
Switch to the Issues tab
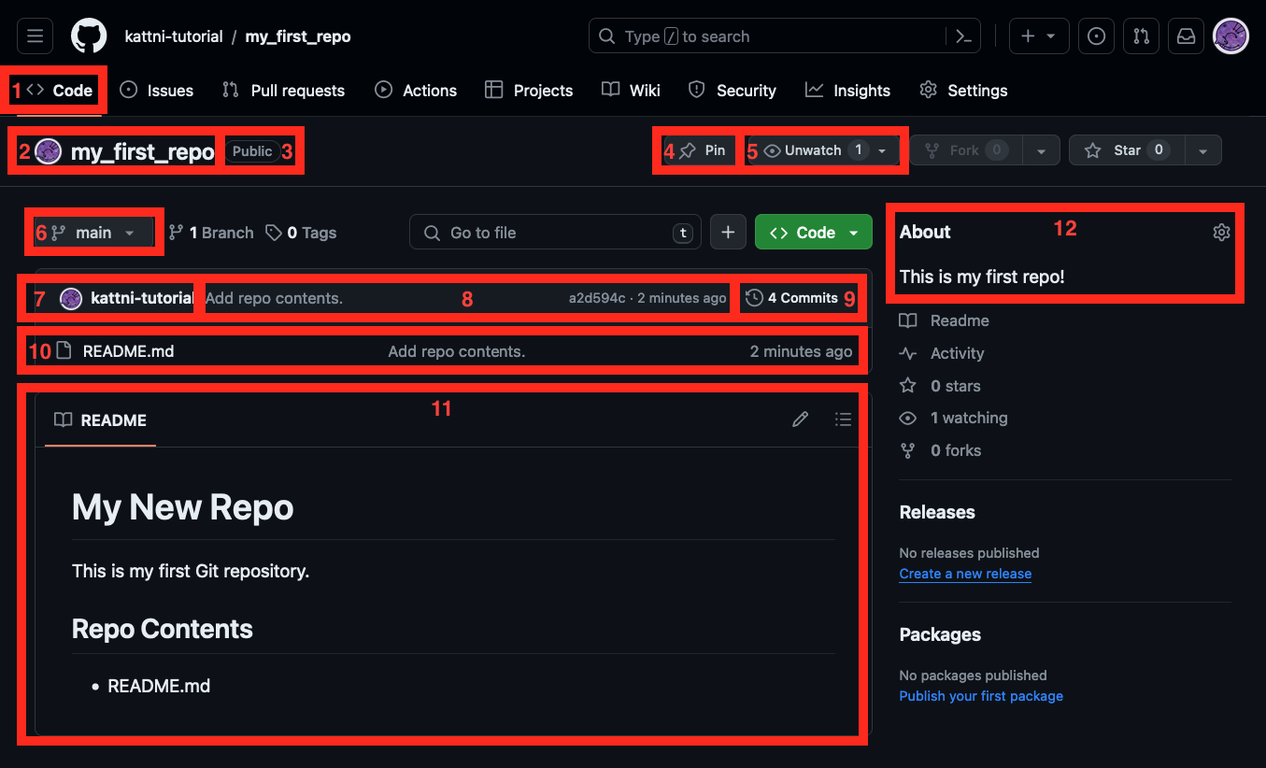pos(157,90)
